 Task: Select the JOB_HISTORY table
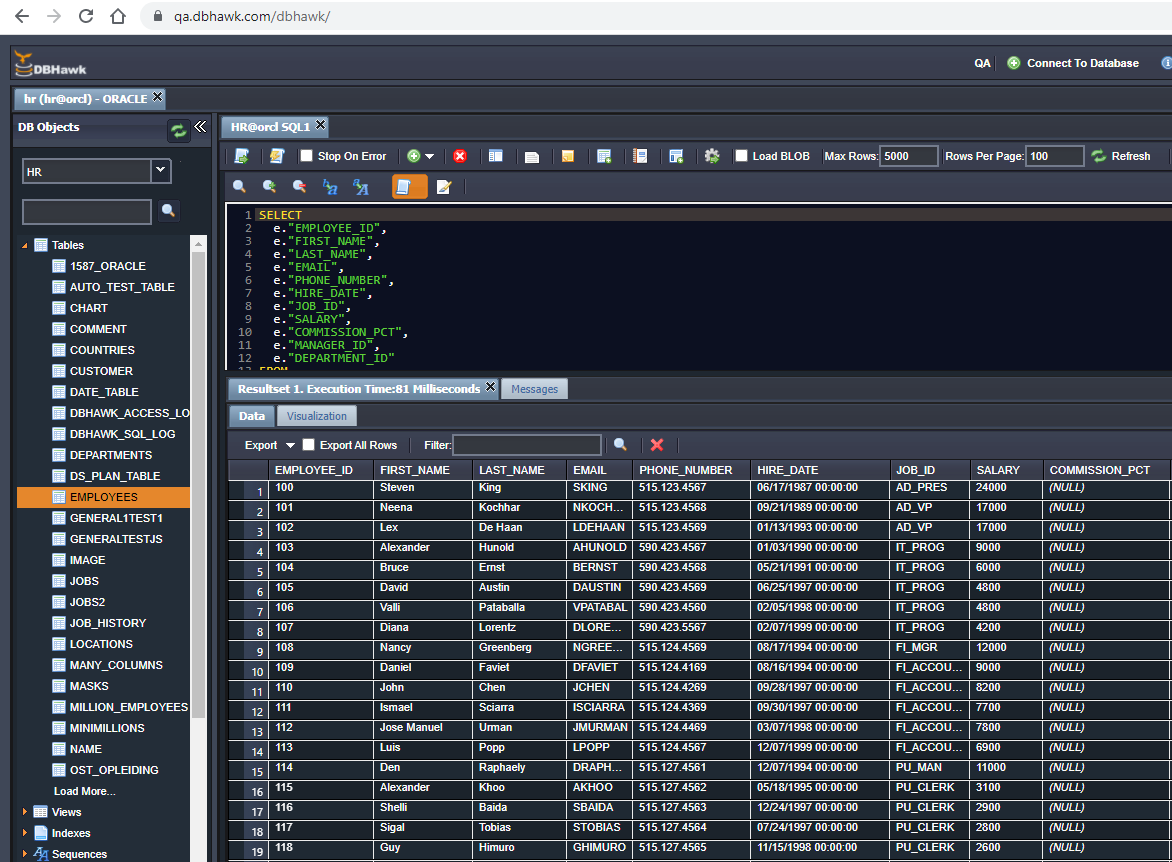click(108, 623)
